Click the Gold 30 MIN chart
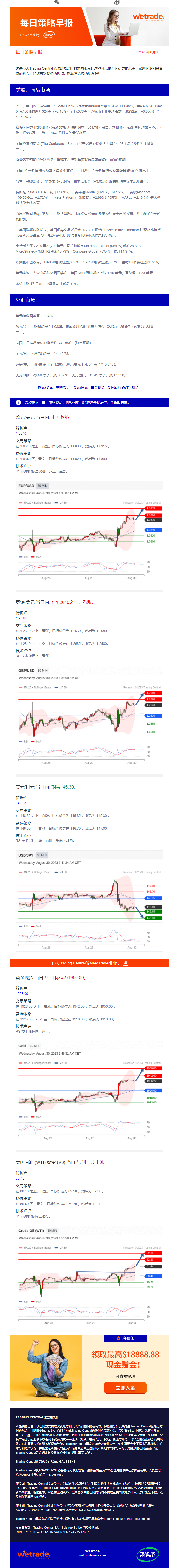Image resolution: width=178 pixels, height=1568 pixels. tap(89, 1092)
